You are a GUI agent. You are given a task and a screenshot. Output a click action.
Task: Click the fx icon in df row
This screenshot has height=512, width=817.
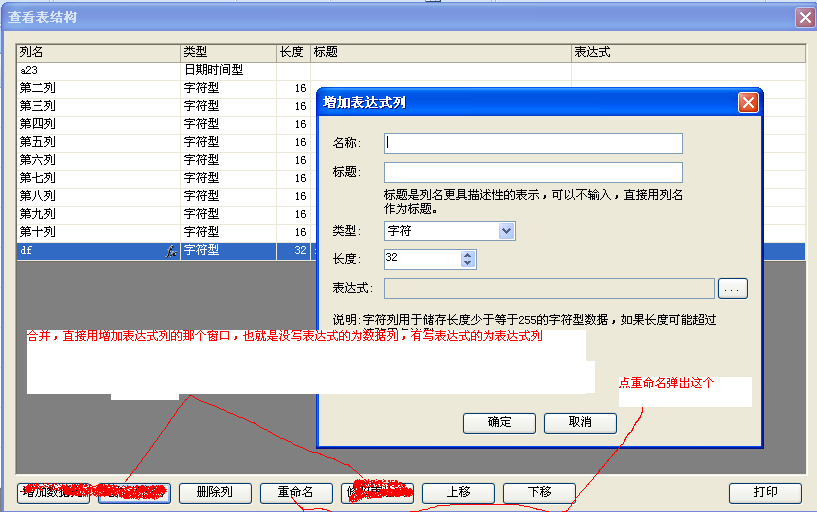tap(171, 252)
